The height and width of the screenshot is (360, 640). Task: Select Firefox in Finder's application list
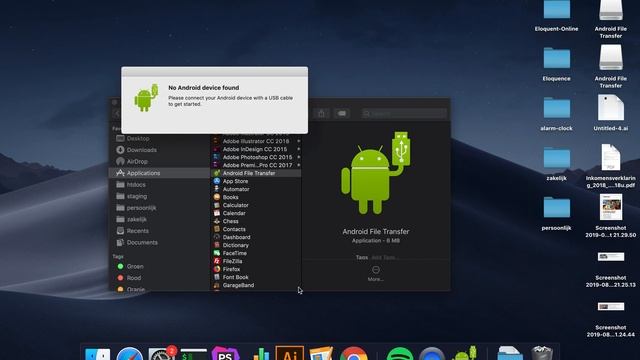click(256, 269)
